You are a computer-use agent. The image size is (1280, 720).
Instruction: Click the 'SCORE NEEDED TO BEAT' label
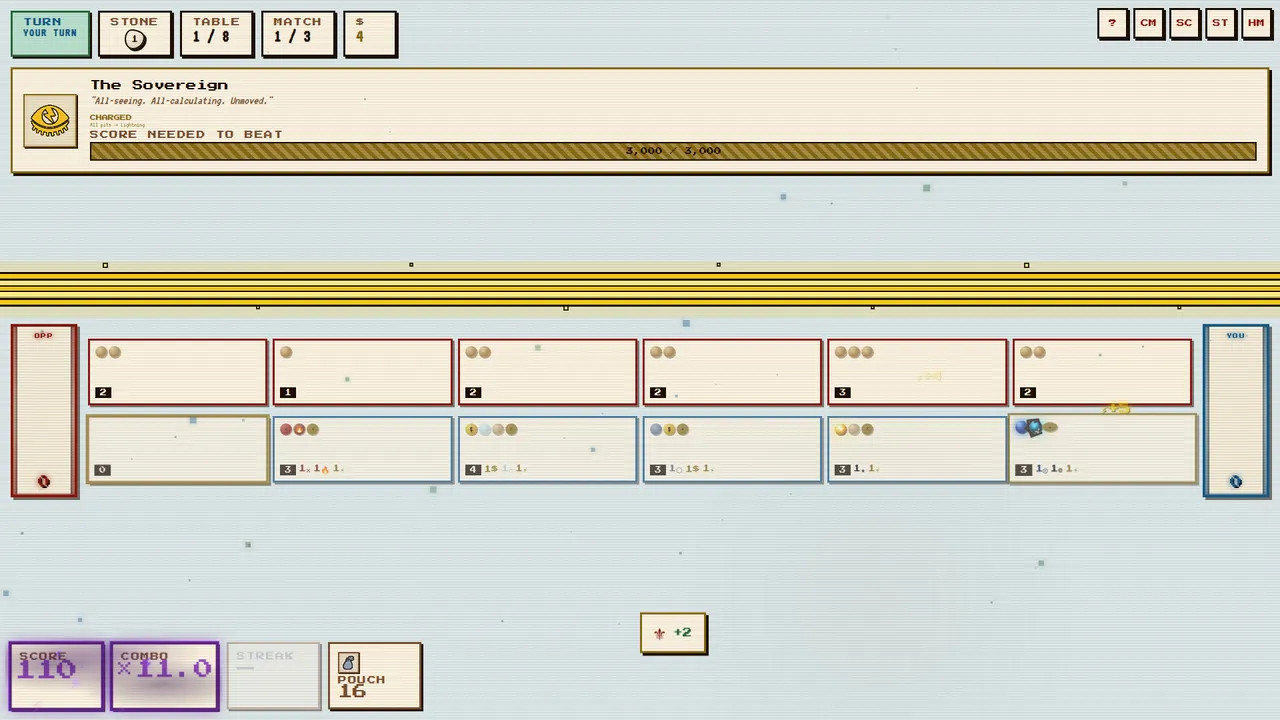click(x=186, y=134)
